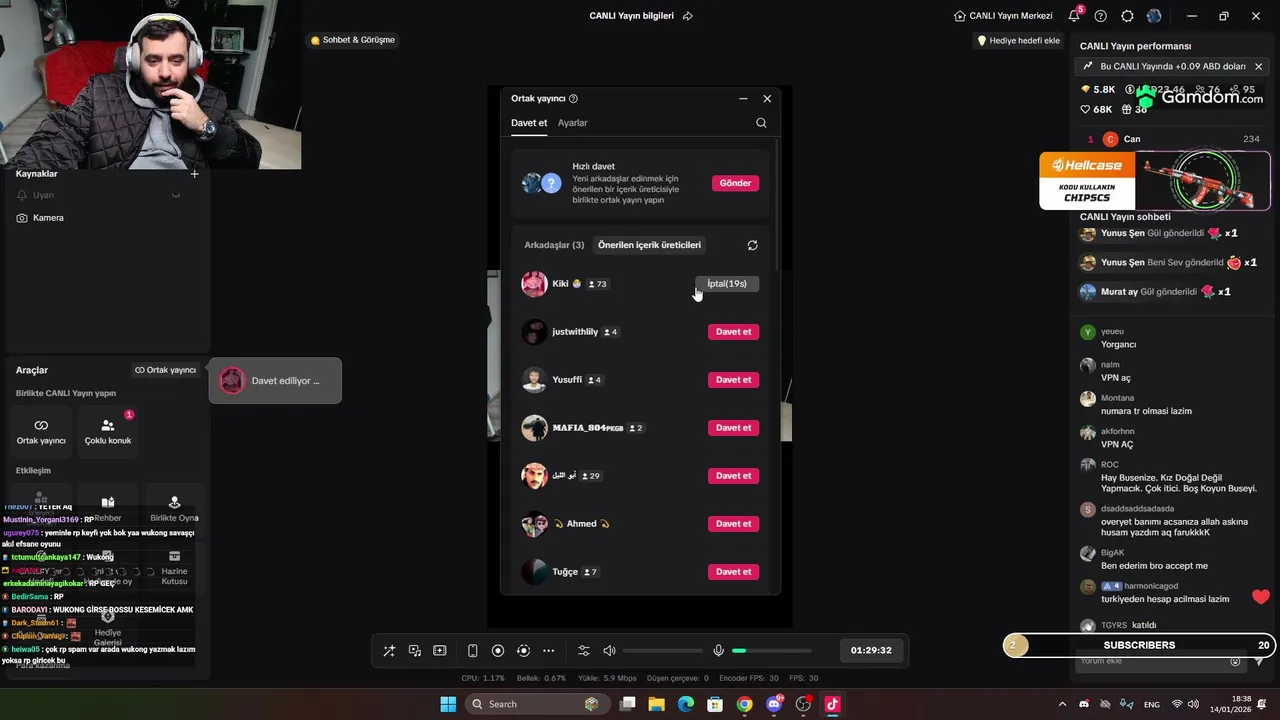Click the Ortak yayıncı link beside Araçlar
The image size is (1280, 720).
pyautogui.click(x=166, y=370)
